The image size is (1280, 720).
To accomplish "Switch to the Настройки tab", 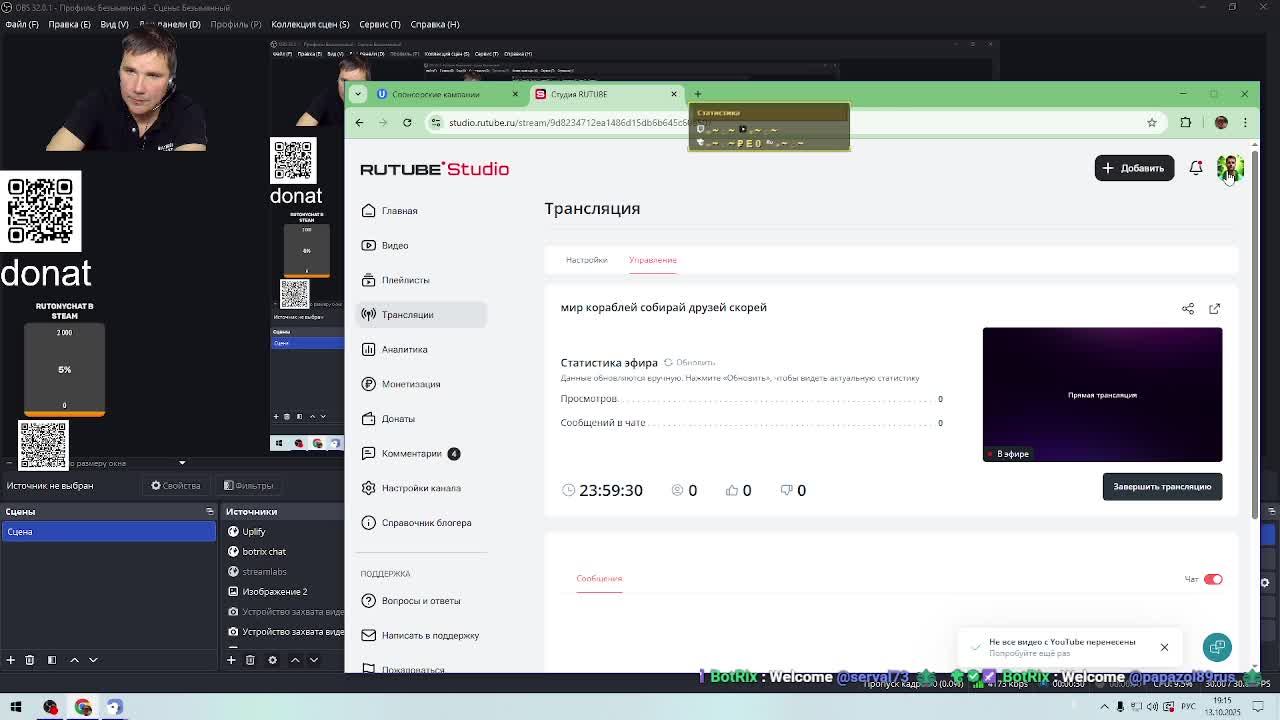I will click(x=586, y=260).
